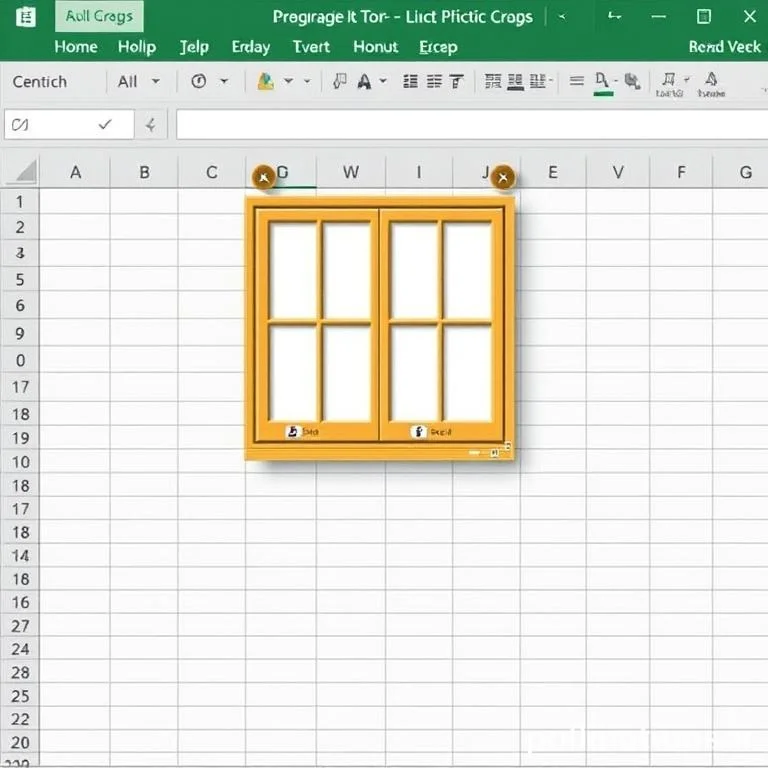Image resolution: width=768 pixels, height=768 pixels.
Task: Select row header 1
Action: [x=20, y=201]
